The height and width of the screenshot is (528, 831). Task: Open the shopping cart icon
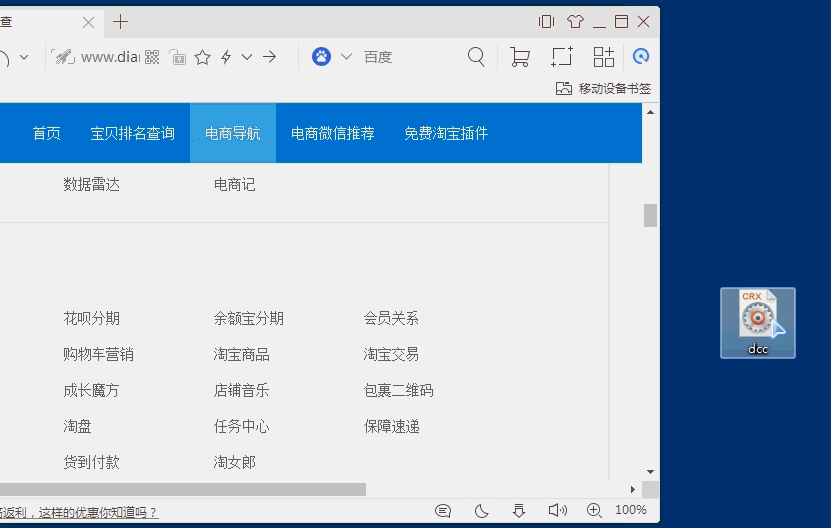click(x=519, y=57)
